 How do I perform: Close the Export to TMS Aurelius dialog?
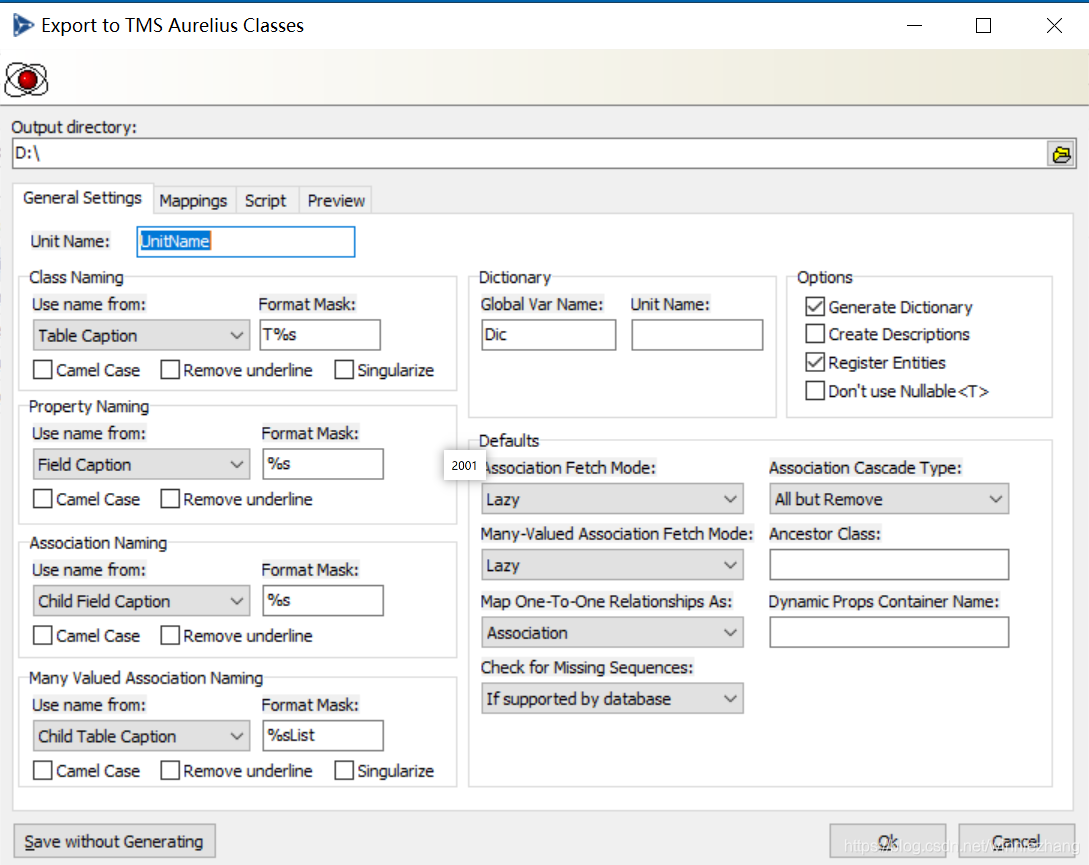click(x=1054, y=26)
